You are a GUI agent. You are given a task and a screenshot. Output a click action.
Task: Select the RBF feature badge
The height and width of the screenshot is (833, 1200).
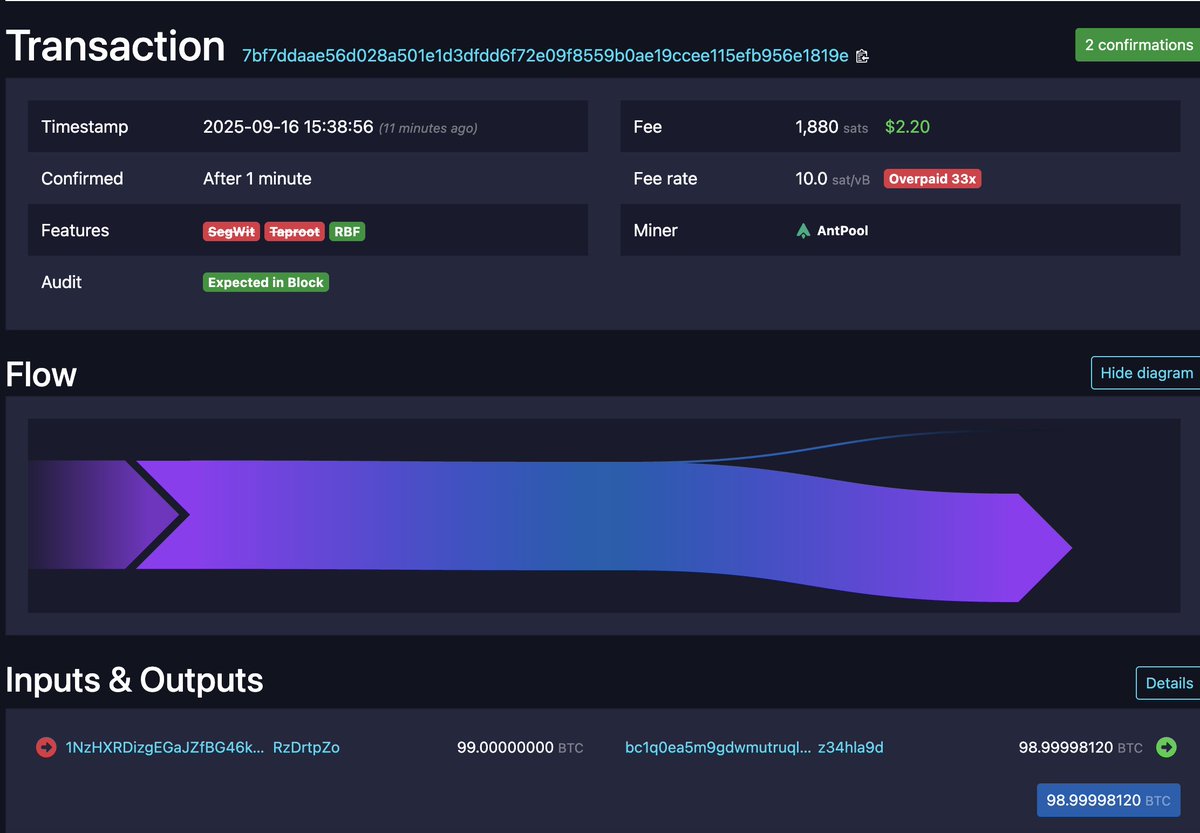coord(346,231)
